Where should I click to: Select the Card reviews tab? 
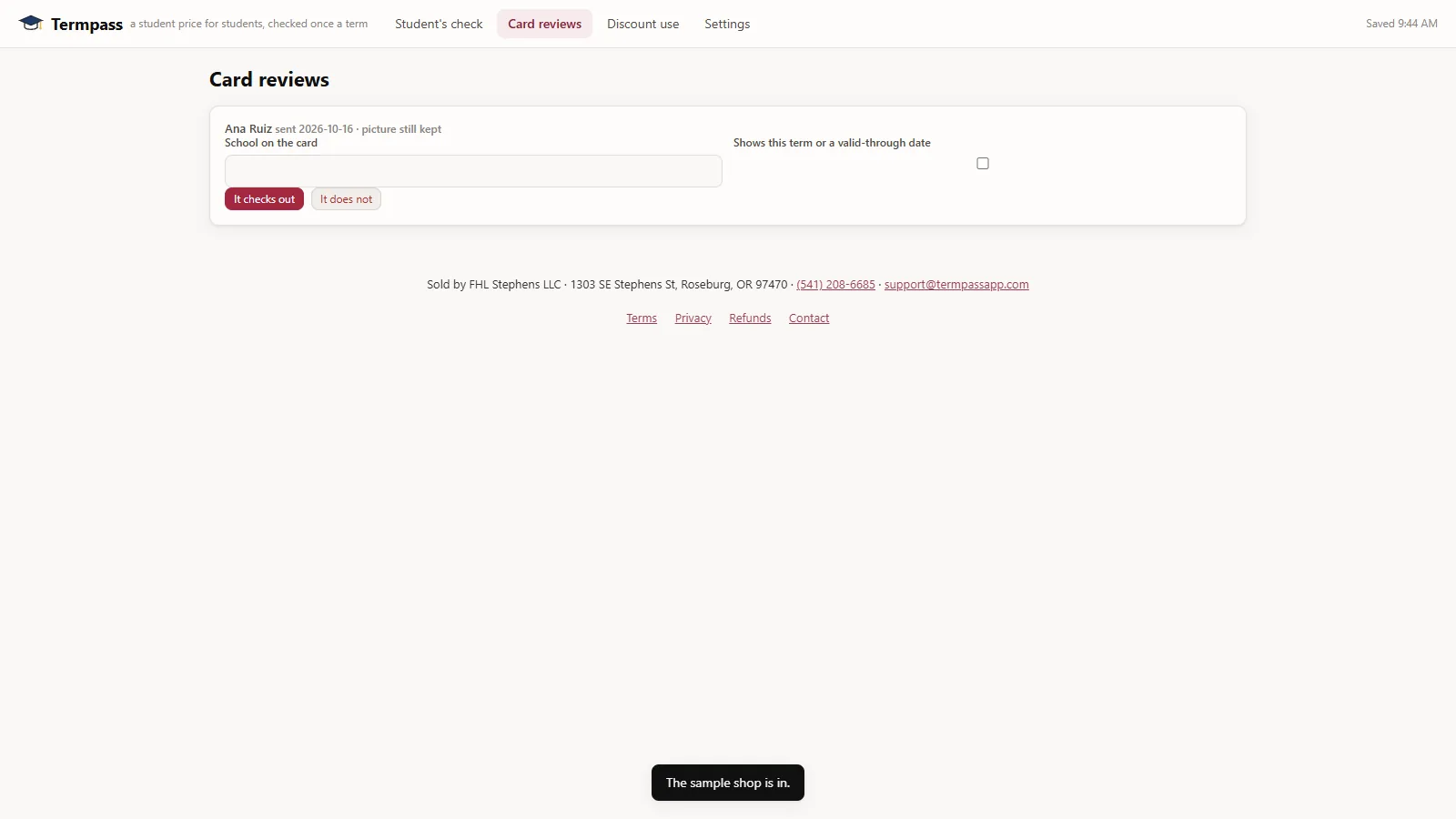[544, 24]
